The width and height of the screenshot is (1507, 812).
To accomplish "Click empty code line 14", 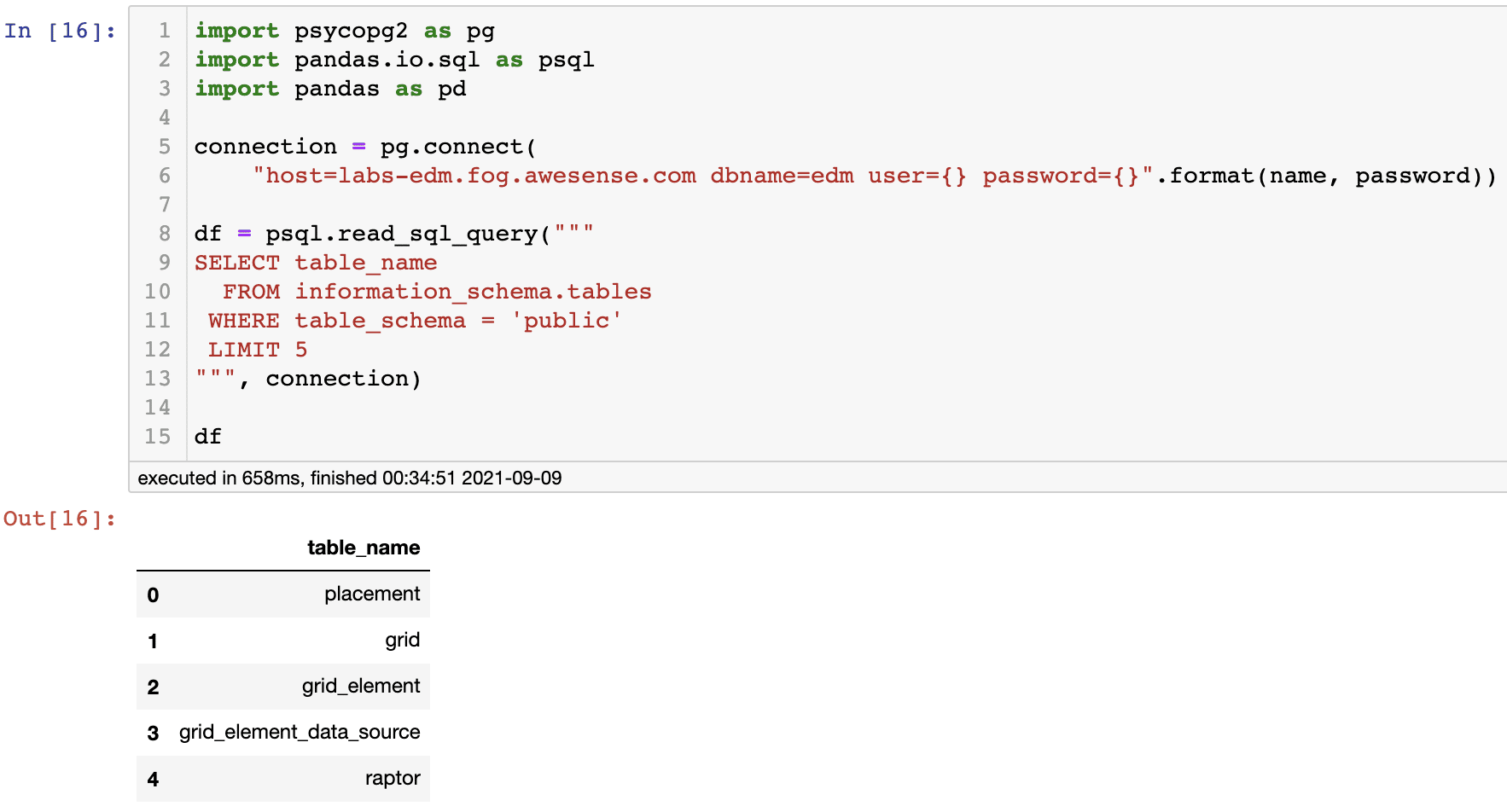I will [845, 408].
